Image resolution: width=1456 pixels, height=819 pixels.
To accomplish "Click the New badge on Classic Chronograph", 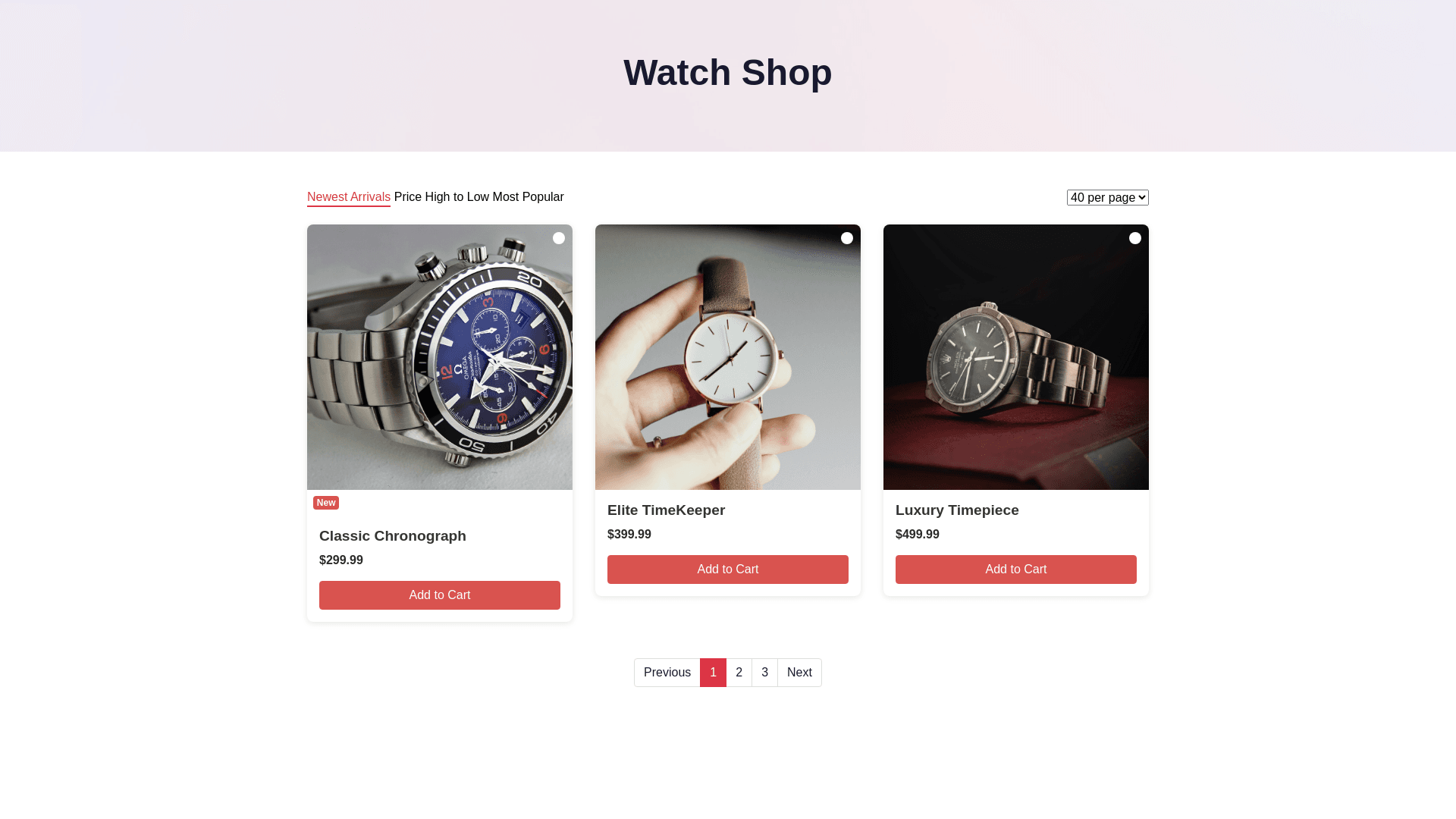I will (x=326, y=503).
